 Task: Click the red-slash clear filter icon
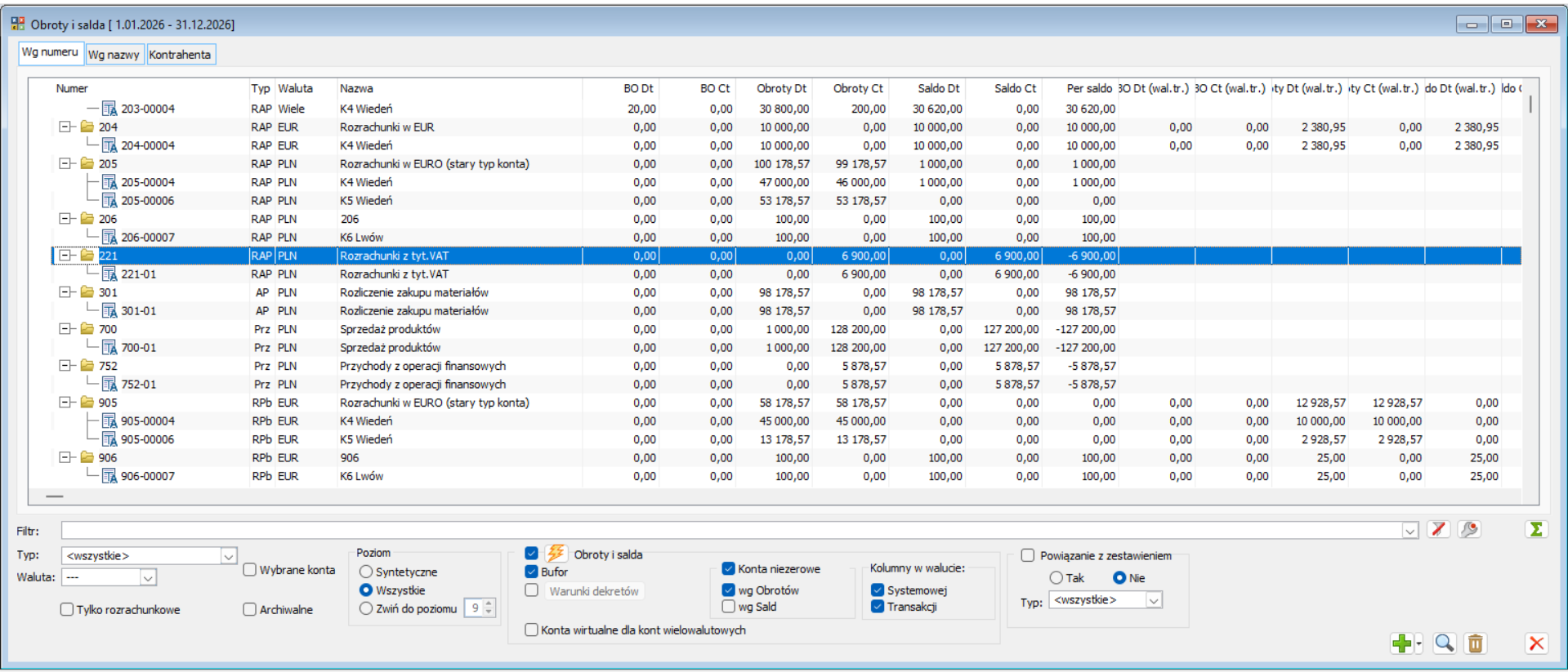(x=1438, y=530)
